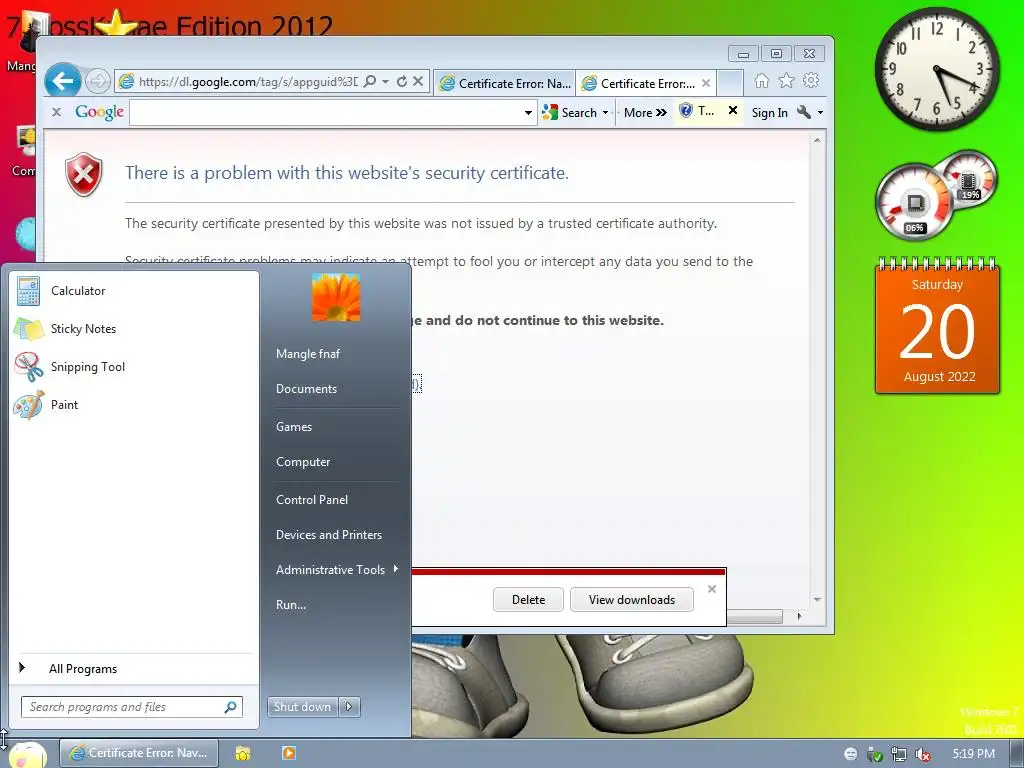Expand All Programs list
Viewport: 1024px width, 768px height.
point(134,669)
